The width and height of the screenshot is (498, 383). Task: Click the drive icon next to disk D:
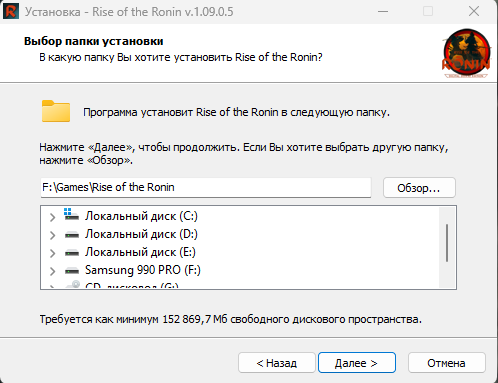tap(72, 235)
